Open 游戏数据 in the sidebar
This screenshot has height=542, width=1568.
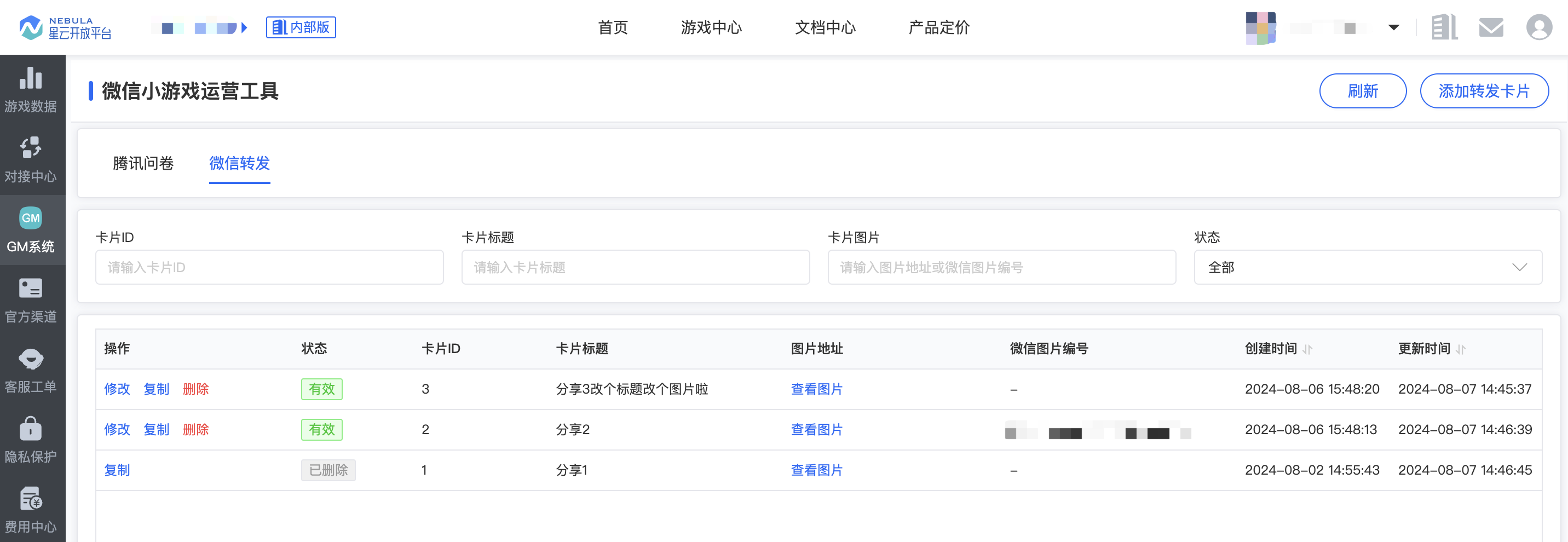[31, 90]
